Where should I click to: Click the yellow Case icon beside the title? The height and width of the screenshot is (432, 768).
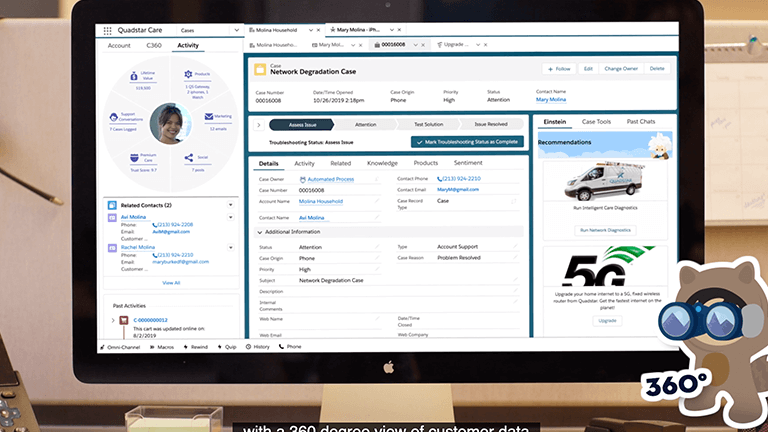pos(260,70)
